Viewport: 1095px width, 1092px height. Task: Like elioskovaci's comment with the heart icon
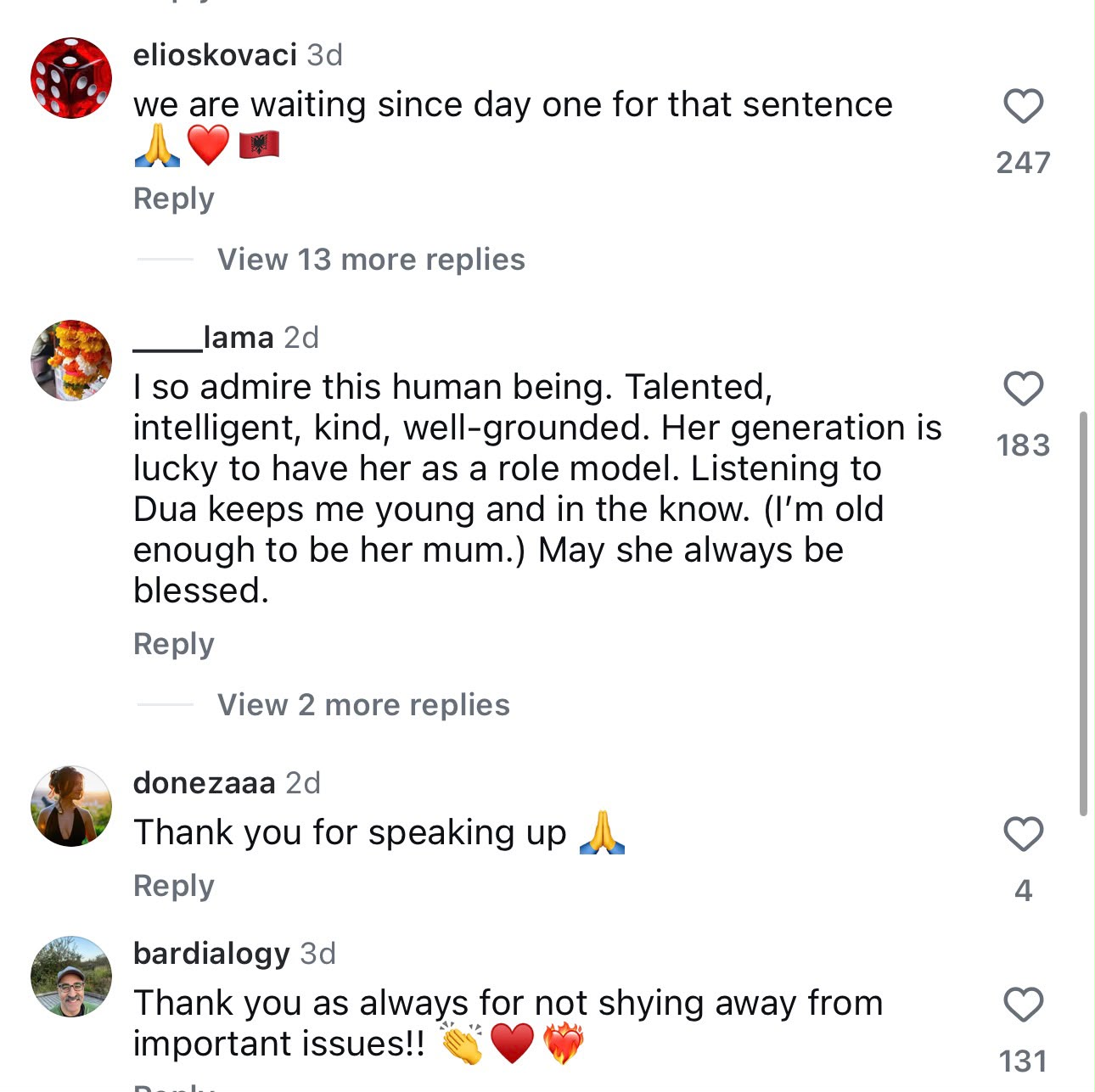click(1023, 107)
